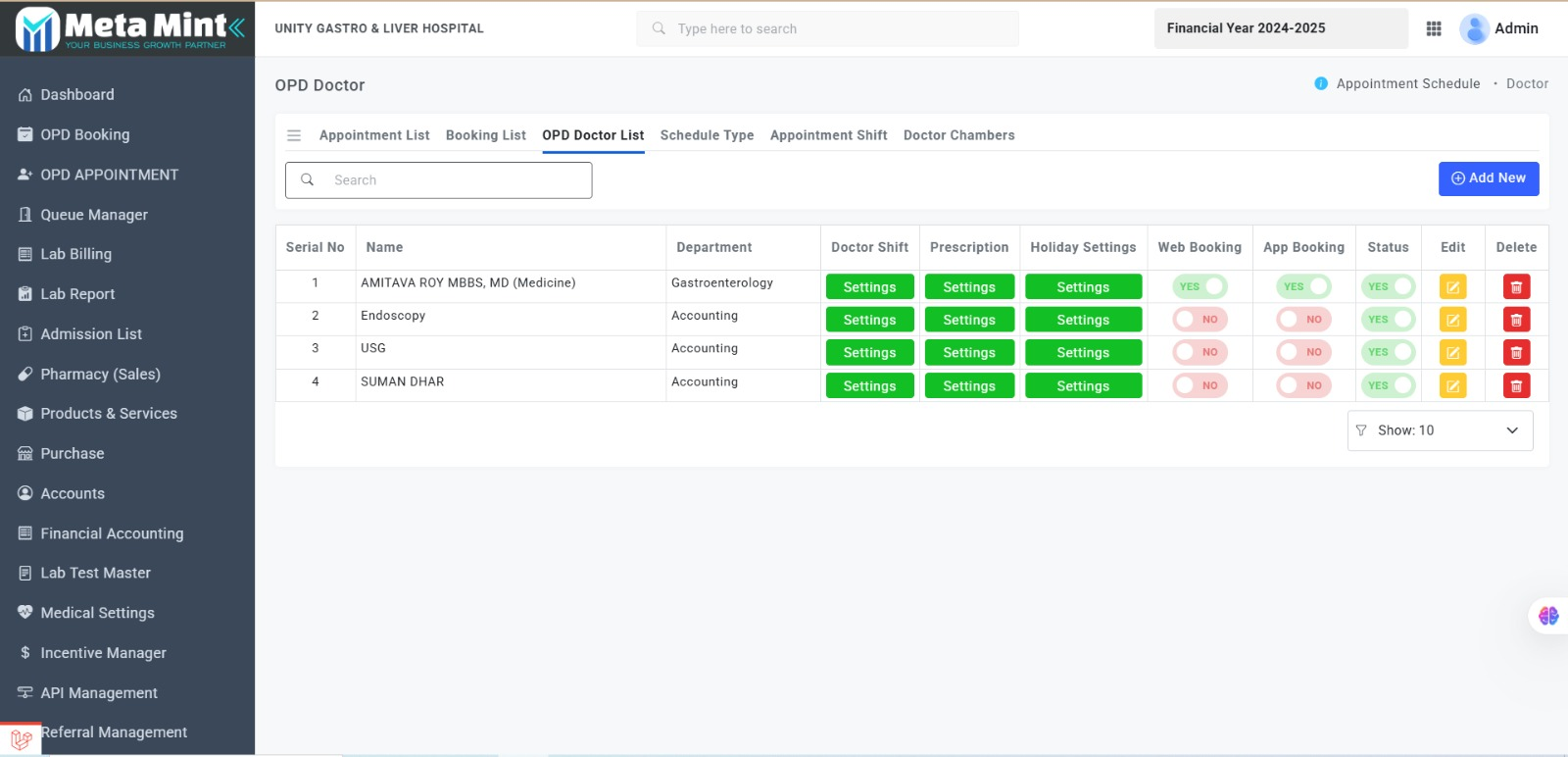1568x757 pixels.
Task: Toggle Web Booking for AMITAVA ROY
Action: tap(1200, 287)
